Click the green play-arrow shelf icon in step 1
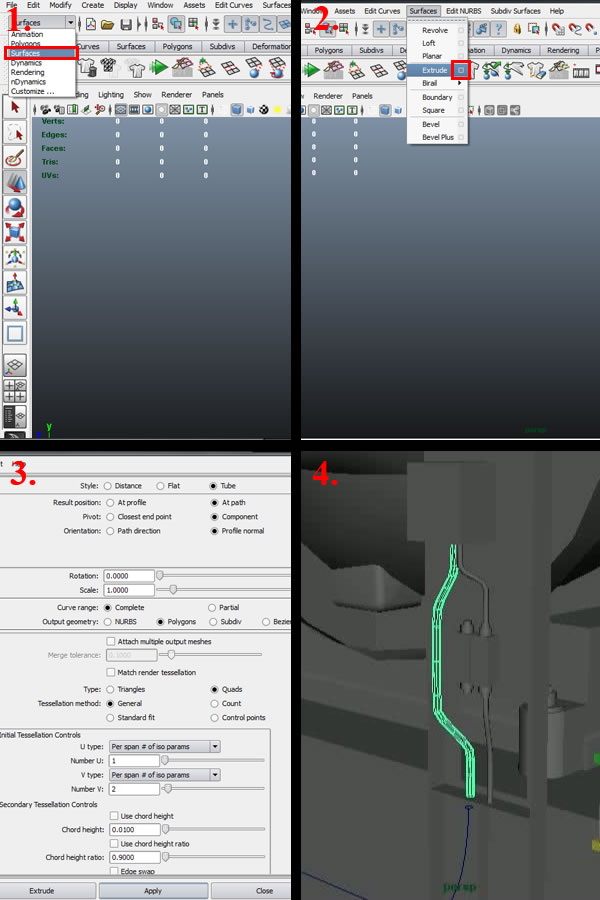This screenshot has height=900, width=600. click(x=158, y=68)
